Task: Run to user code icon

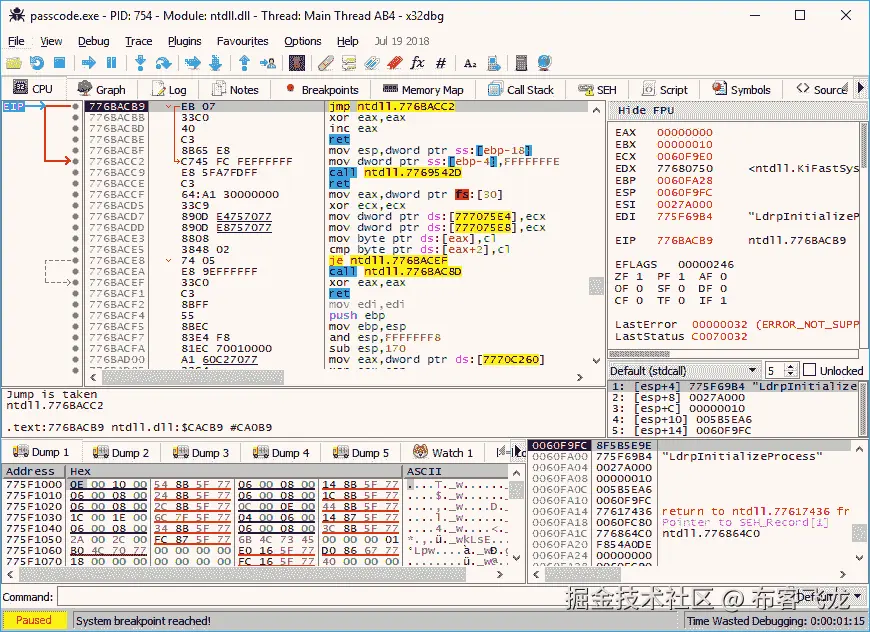Action: (268, 63)
